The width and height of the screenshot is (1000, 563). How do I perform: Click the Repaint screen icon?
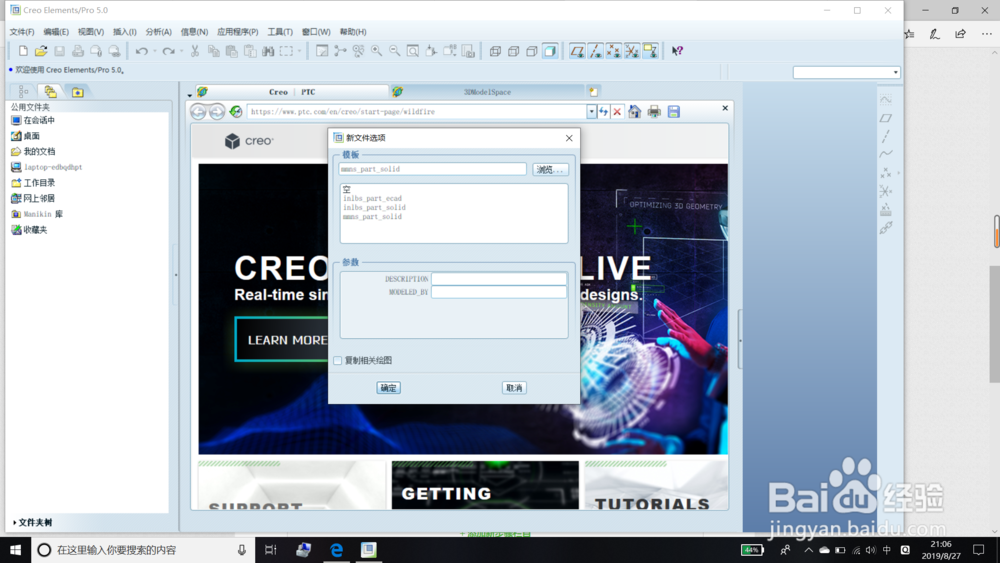[x=322, y=51]
